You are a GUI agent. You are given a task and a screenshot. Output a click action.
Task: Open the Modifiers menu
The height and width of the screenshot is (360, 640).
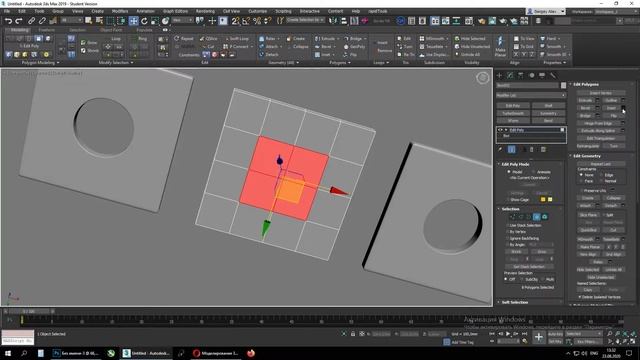120,11
